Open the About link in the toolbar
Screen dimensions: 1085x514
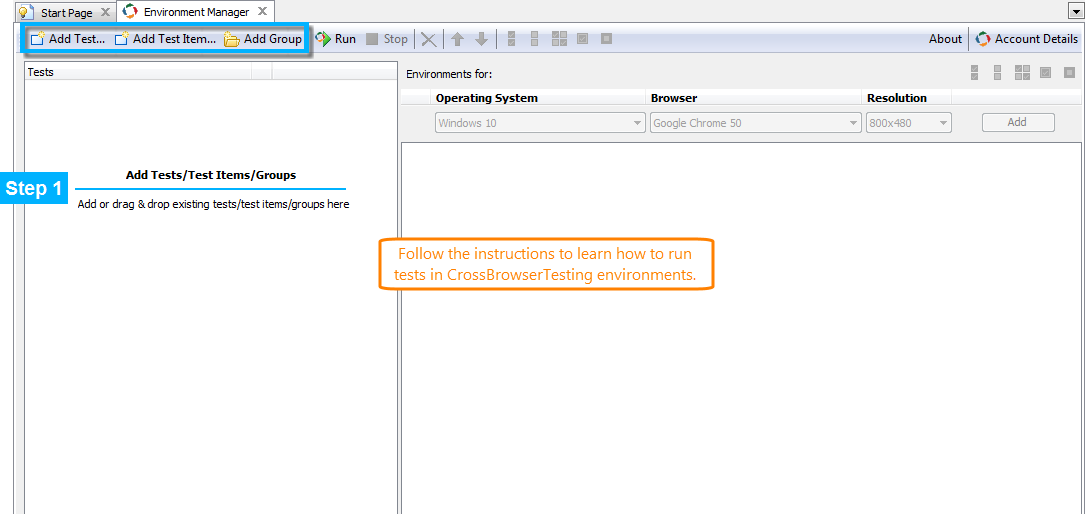point(945,39)
